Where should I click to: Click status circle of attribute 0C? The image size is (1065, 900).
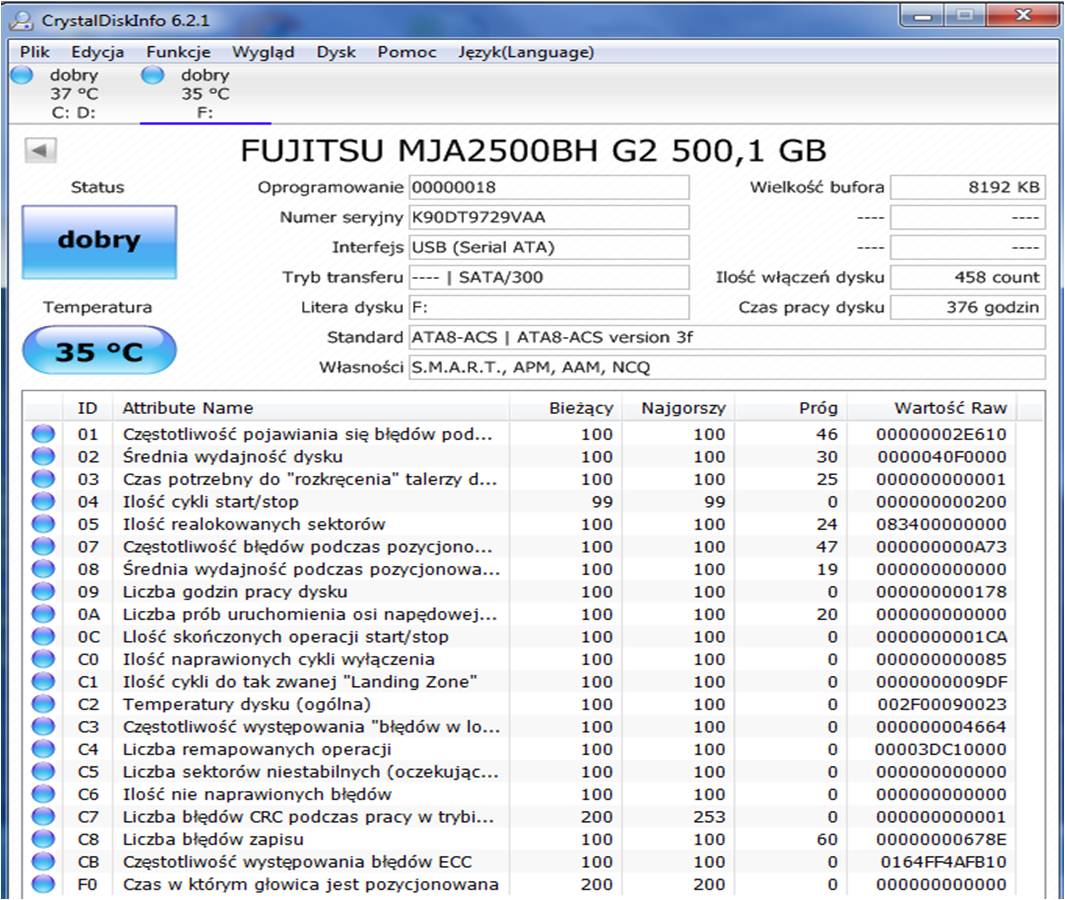pyautogui.click(x=43, y=636)
